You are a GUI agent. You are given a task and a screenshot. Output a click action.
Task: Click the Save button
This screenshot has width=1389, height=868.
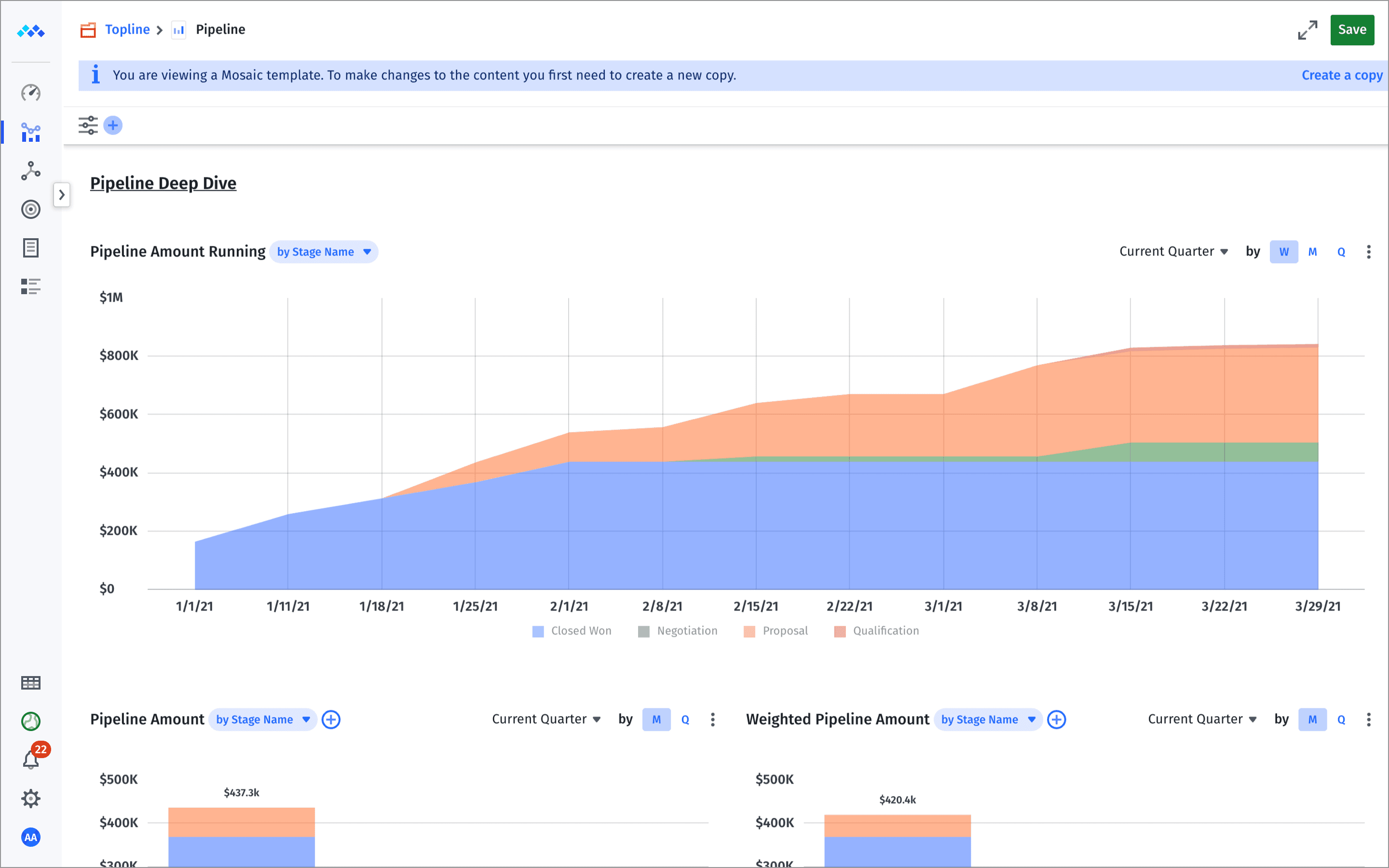1352,29
